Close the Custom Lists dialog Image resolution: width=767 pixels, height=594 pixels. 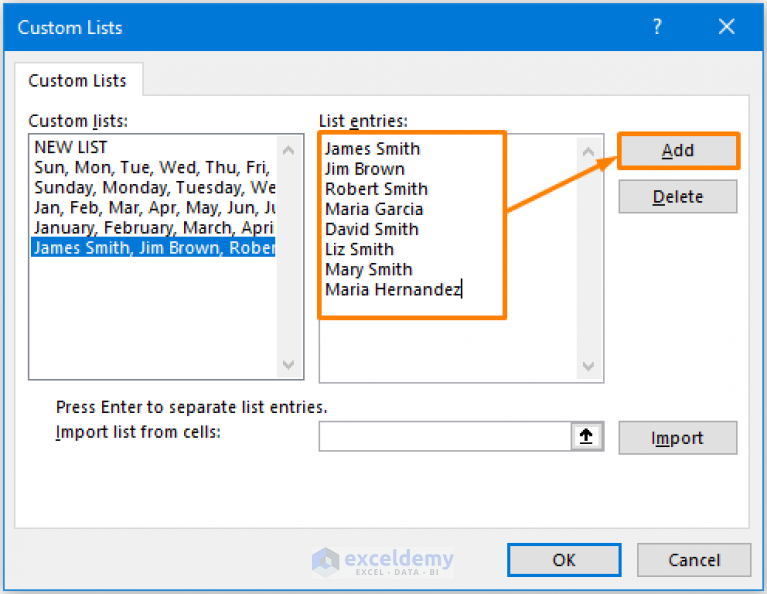(x=726, y=26)
